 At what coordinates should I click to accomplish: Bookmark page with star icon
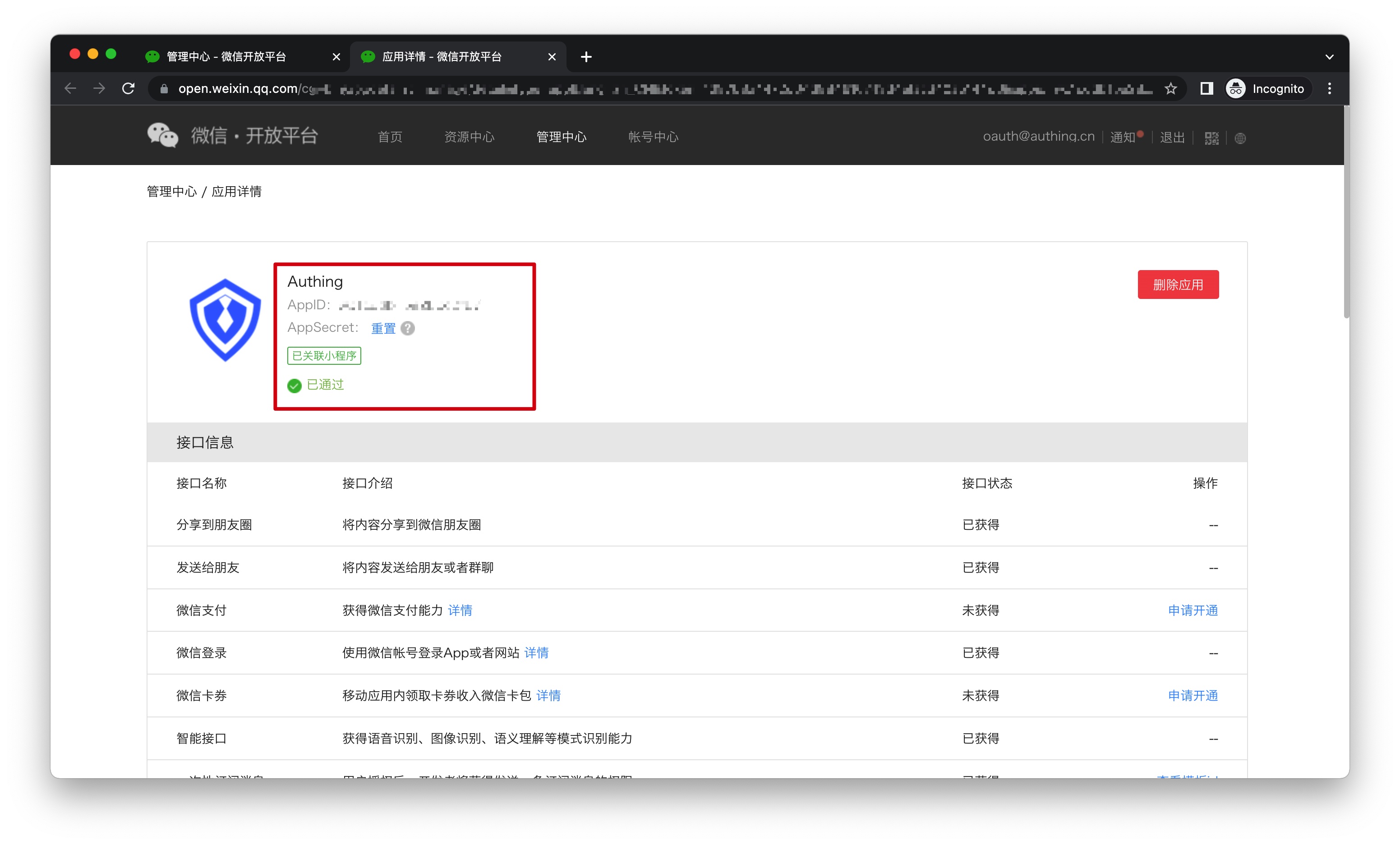1170,88
